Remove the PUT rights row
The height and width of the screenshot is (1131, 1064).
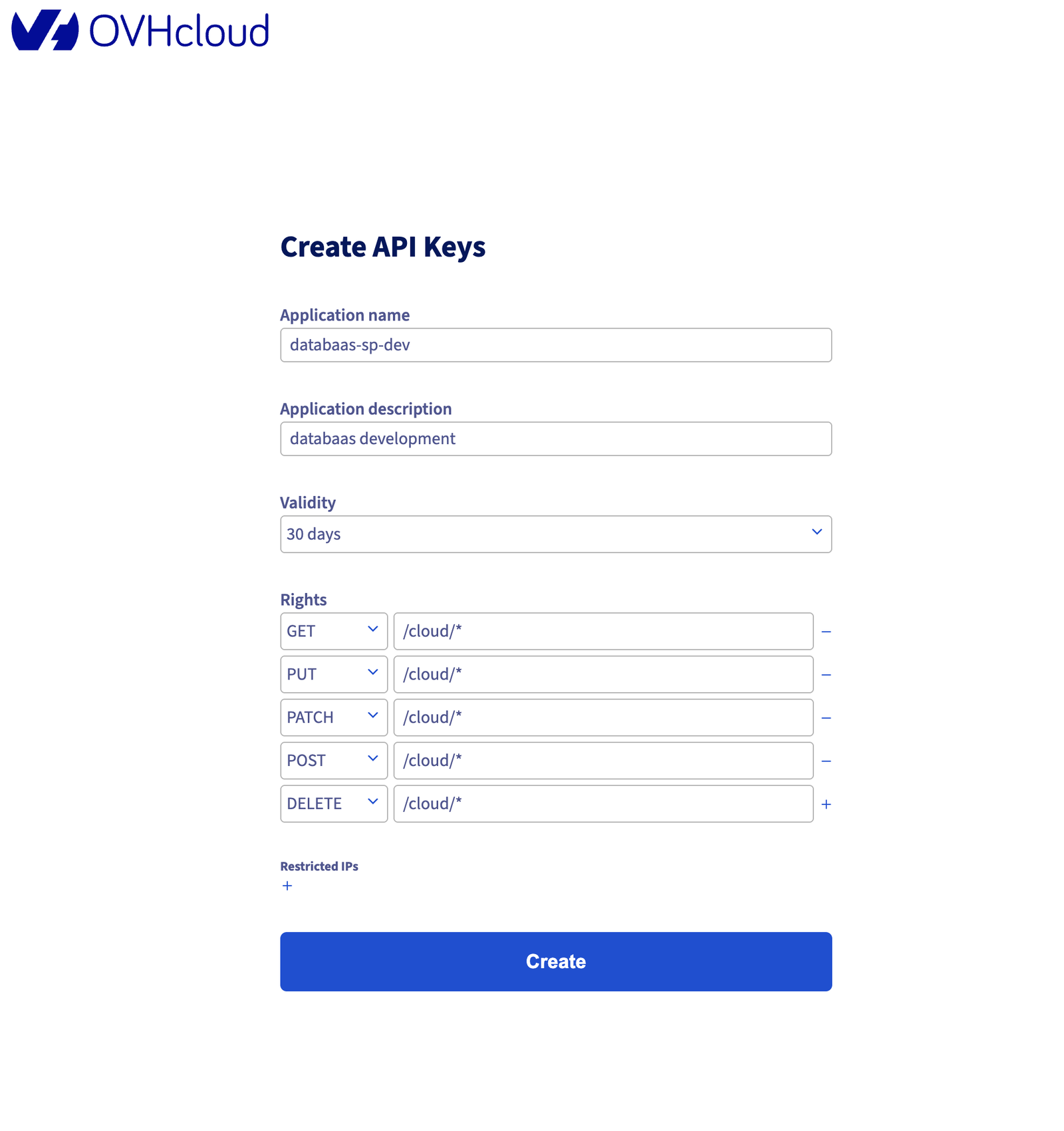826,675
